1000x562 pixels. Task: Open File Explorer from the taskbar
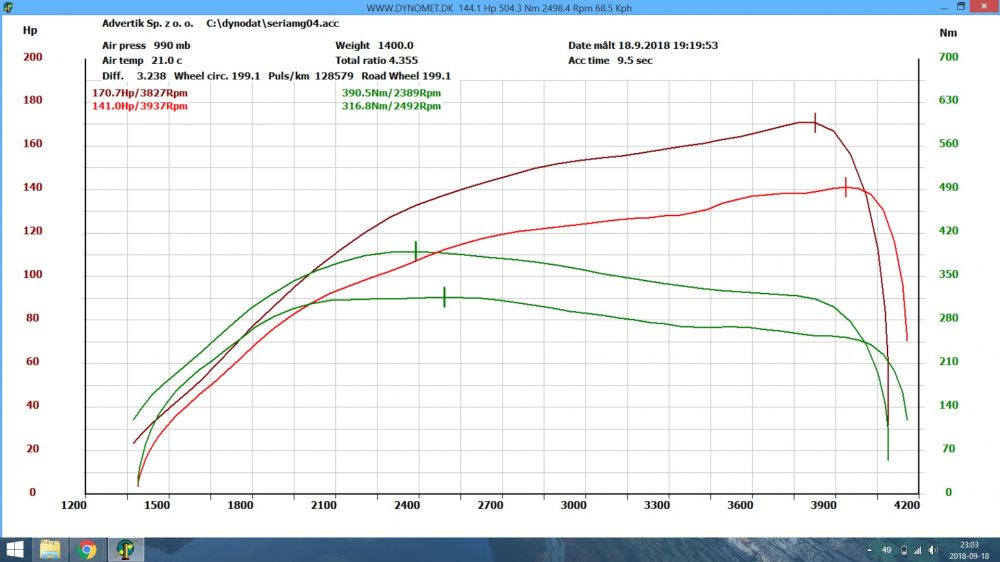[50, 549]
